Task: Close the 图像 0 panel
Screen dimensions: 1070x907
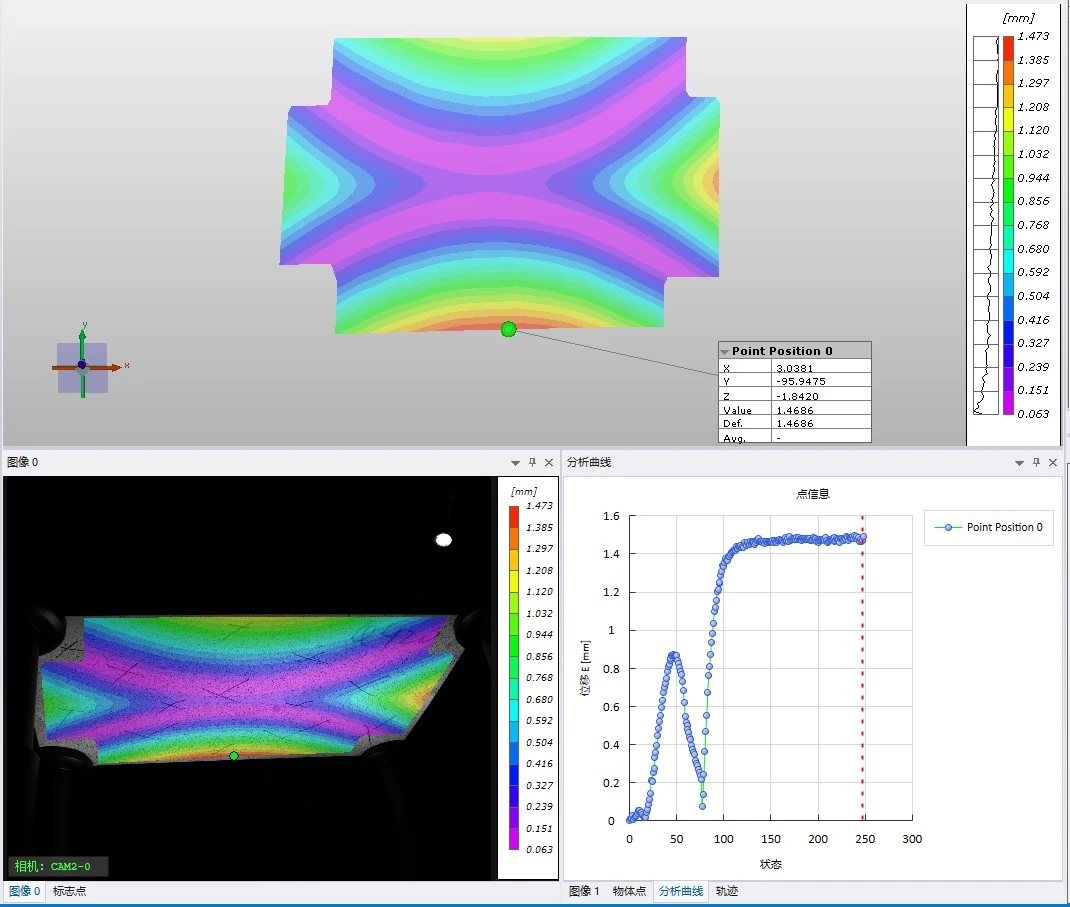Action: point(549,463)
